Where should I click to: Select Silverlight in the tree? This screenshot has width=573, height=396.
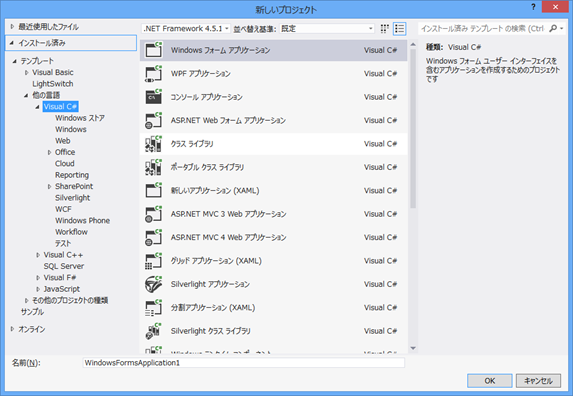72,198
